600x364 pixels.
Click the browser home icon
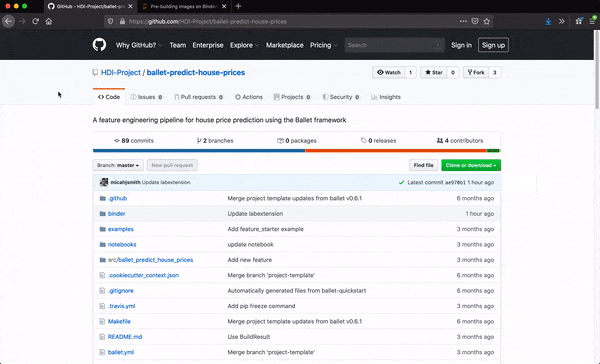49,21
